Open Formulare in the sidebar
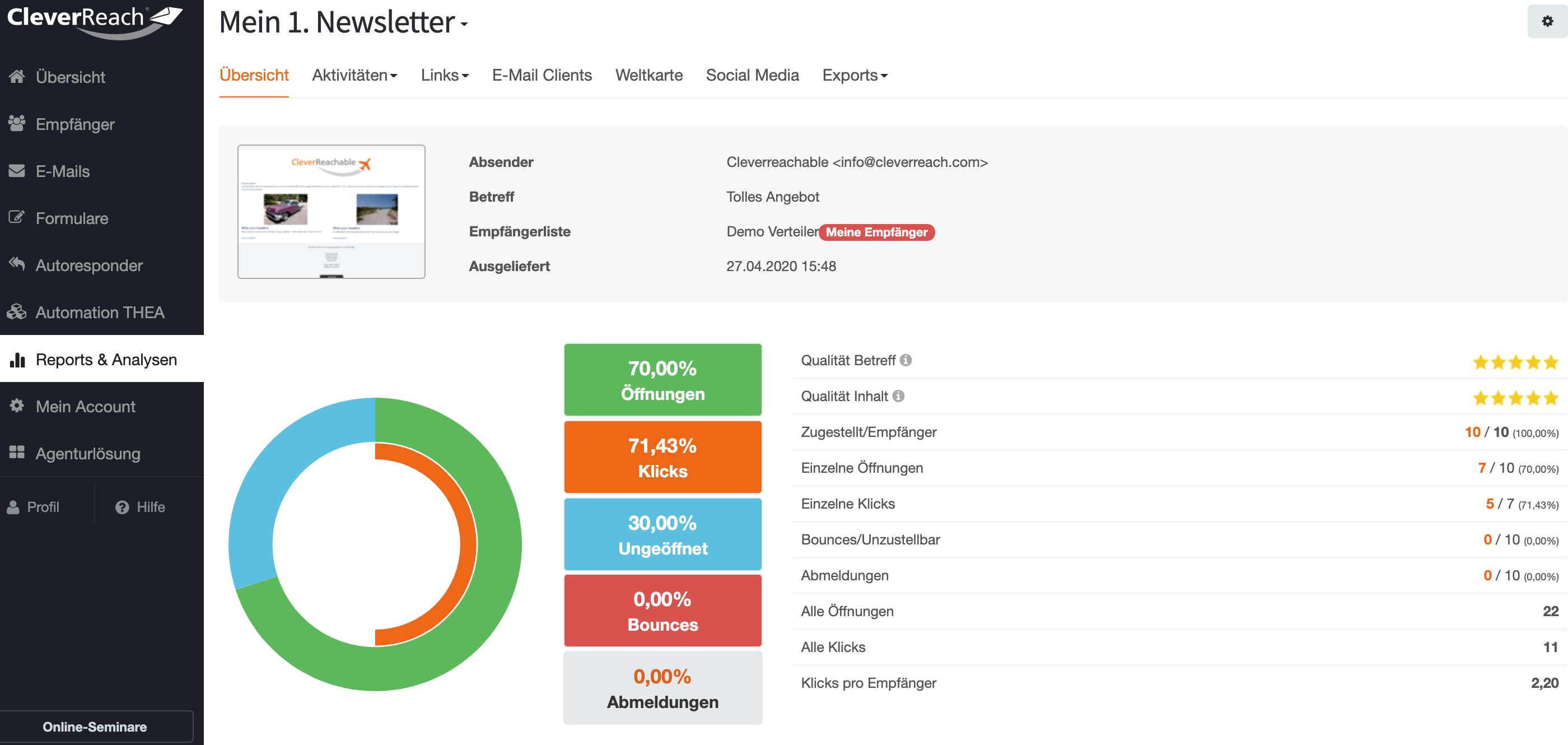 tap(102, 218)
